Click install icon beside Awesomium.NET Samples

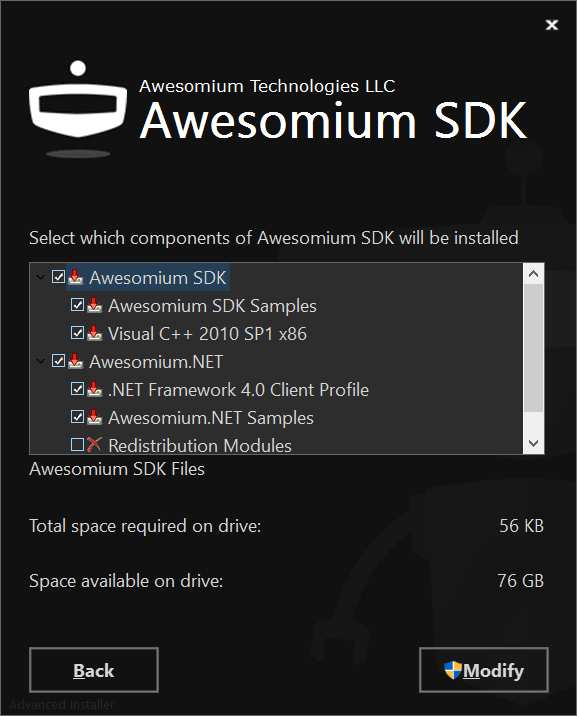(94, 417)
